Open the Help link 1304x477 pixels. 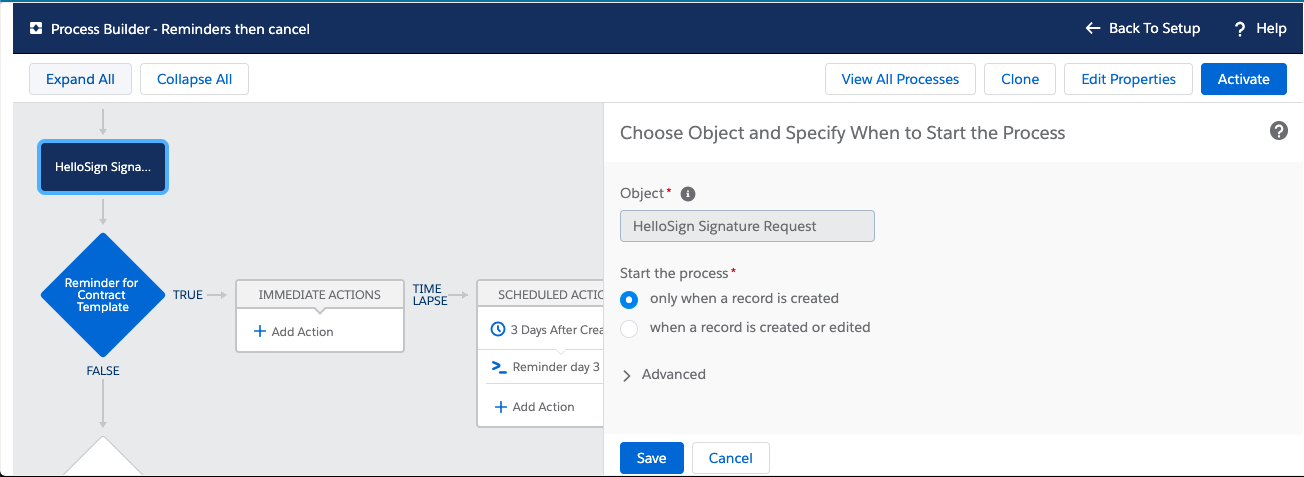click(x=1260, y=28)
